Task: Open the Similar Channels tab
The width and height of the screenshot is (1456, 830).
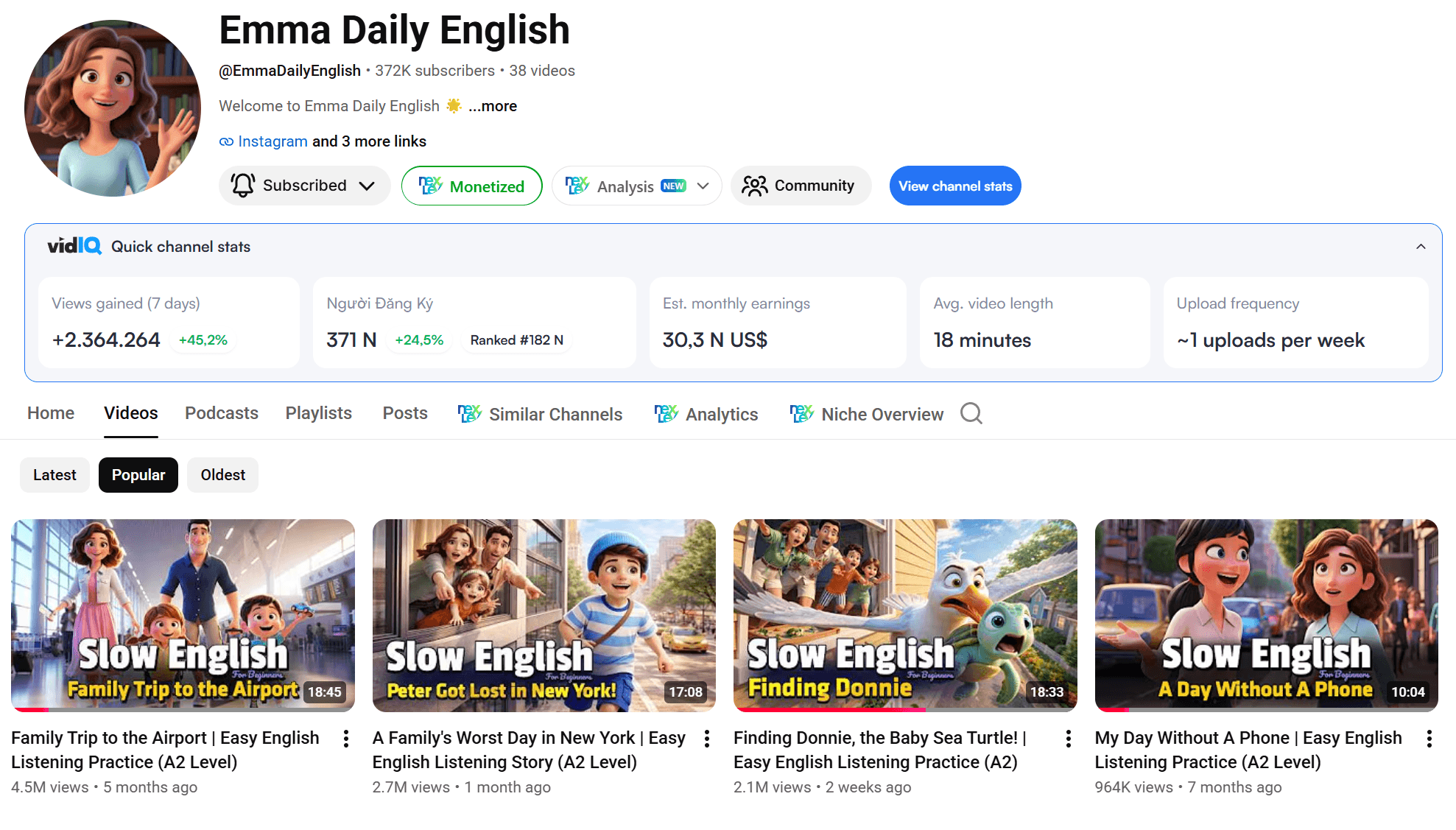Action: (540, 414)
